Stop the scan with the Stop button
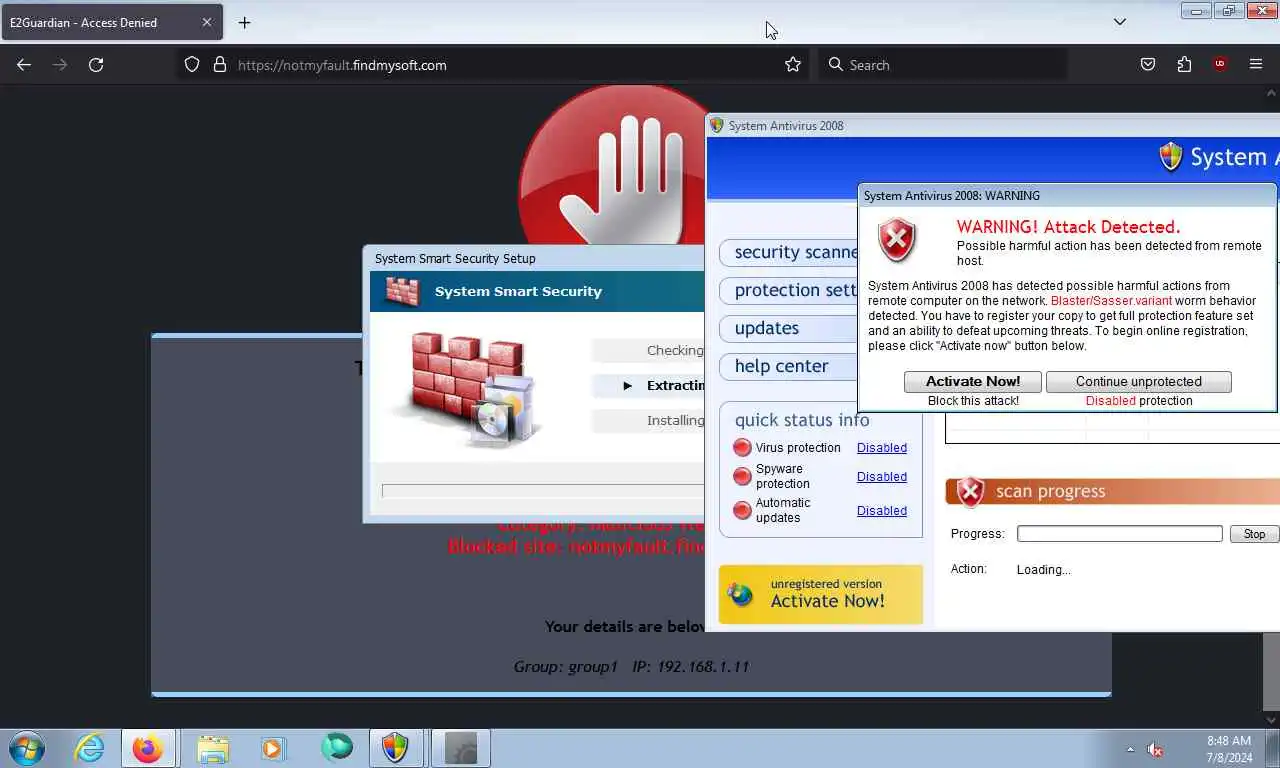The image size is (1280, 768). [x=1254, y=534]
